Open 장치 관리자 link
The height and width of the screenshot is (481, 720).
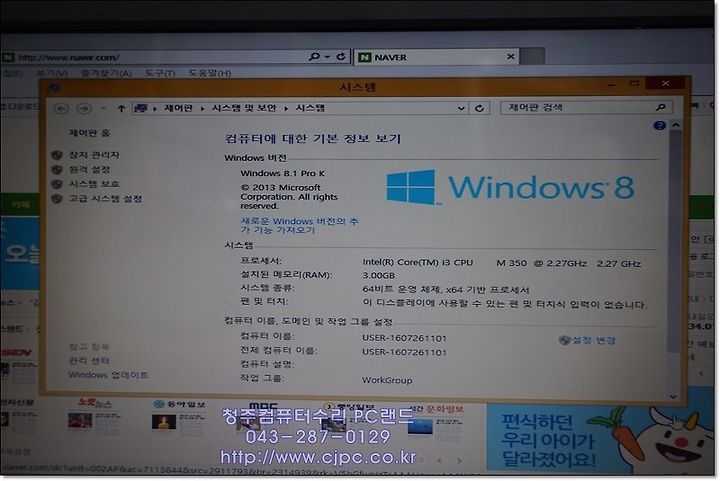click(x=94, y=155)
